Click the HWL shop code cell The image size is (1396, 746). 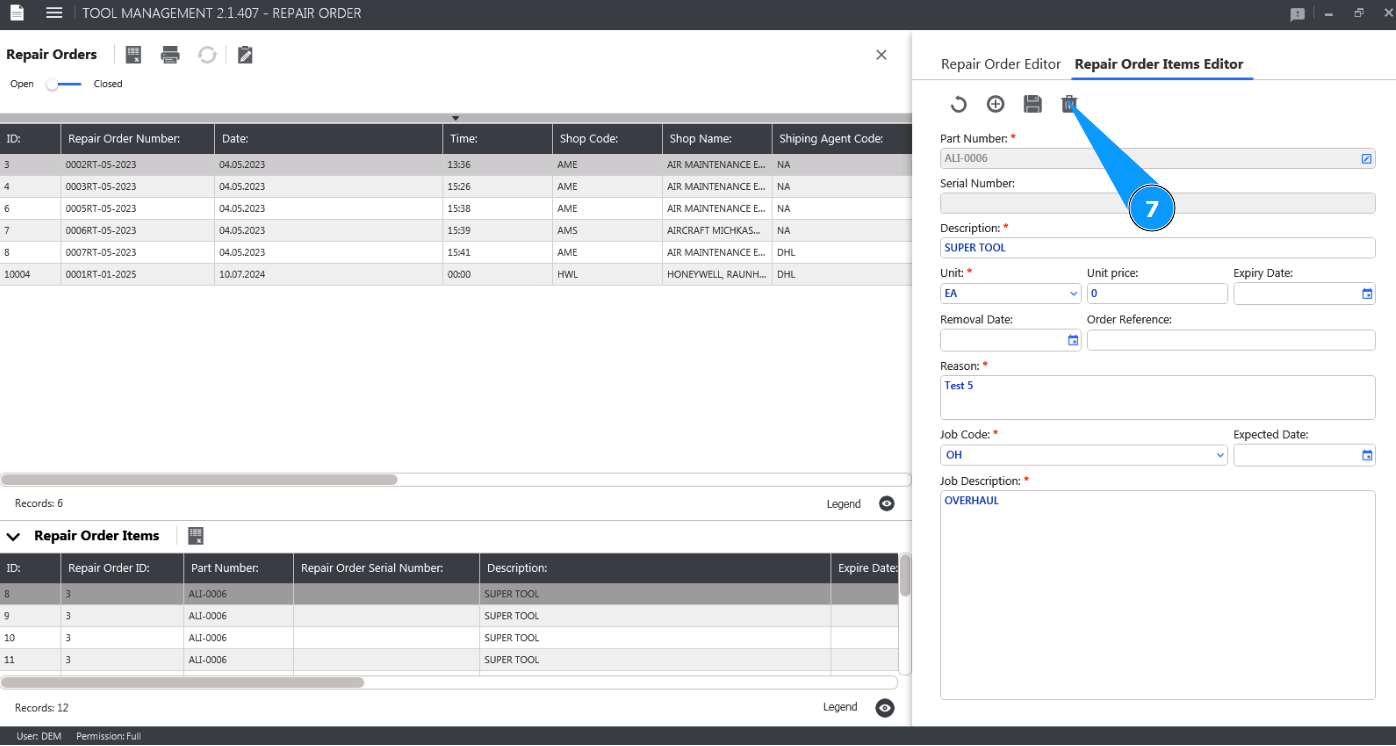tap(607, 275)
